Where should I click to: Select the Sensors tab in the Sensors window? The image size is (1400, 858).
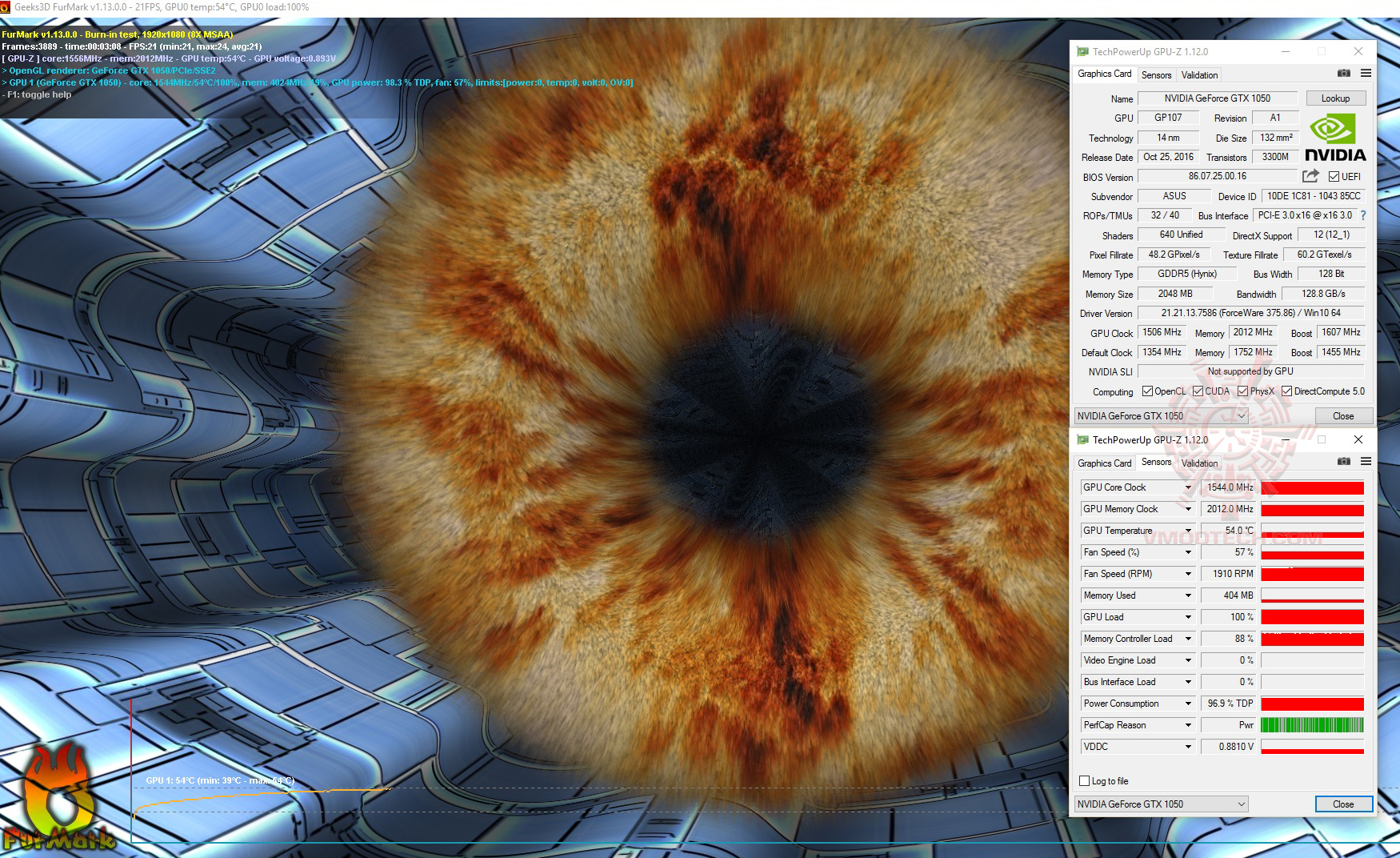[1156, 462]
